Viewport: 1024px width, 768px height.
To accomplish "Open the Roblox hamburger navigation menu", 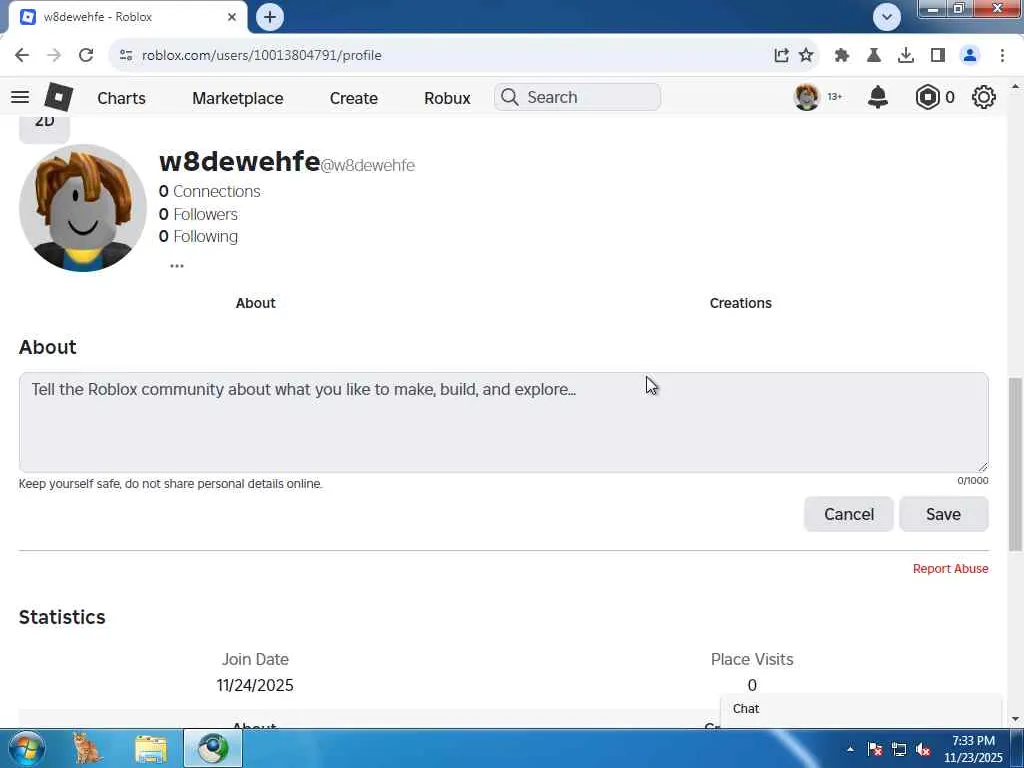I will click(20, 97).
